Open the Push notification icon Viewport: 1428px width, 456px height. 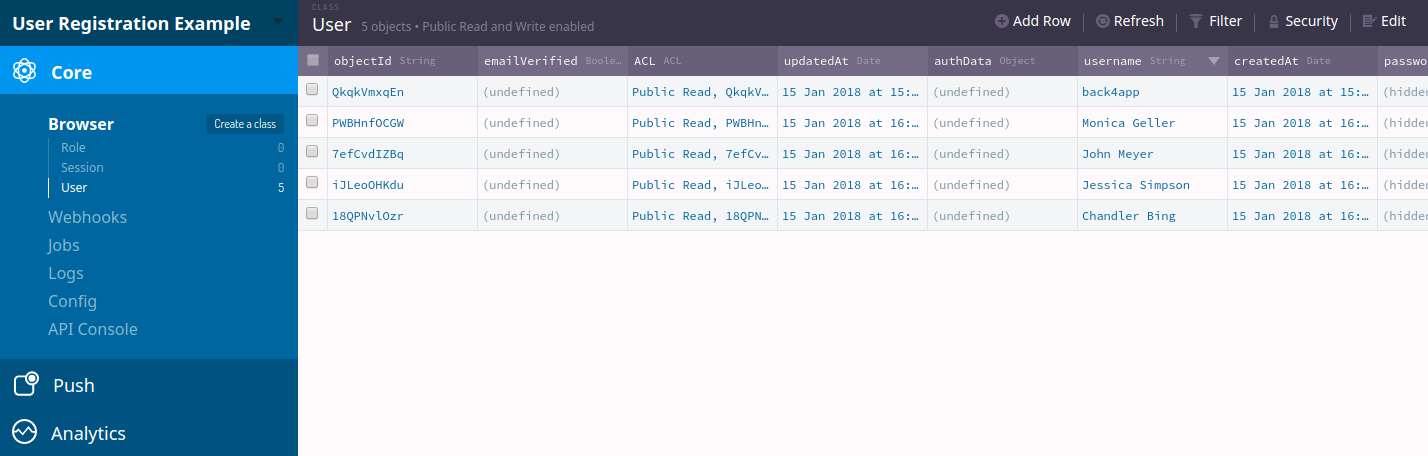(25, 385)
